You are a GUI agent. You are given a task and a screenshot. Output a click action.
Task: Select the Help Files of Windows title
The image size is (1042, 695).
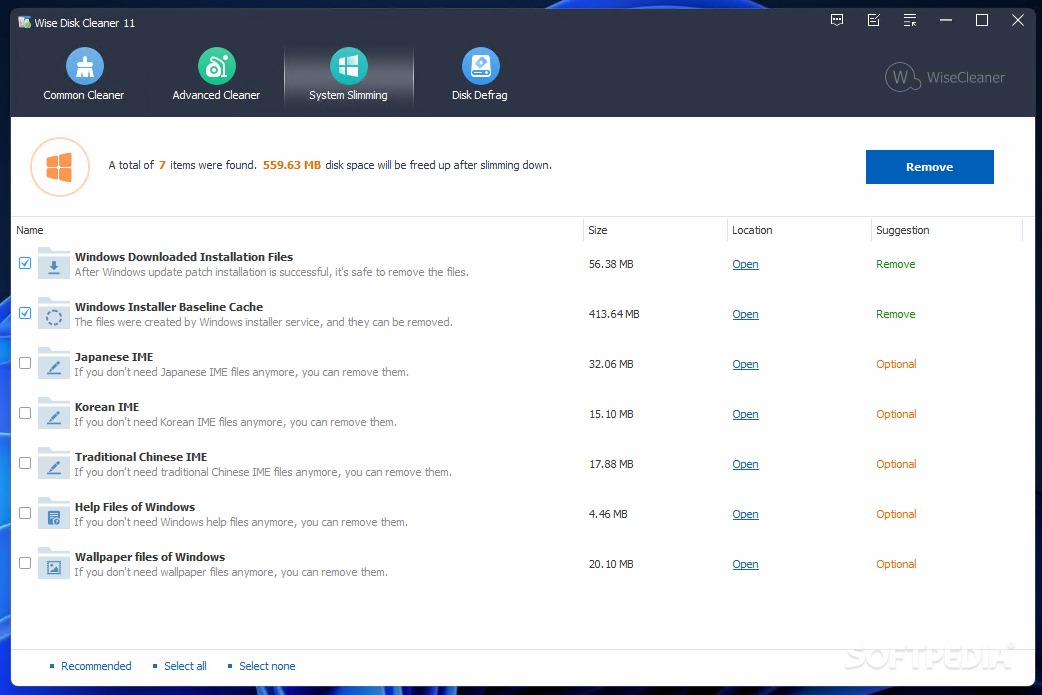coord(135,507)
